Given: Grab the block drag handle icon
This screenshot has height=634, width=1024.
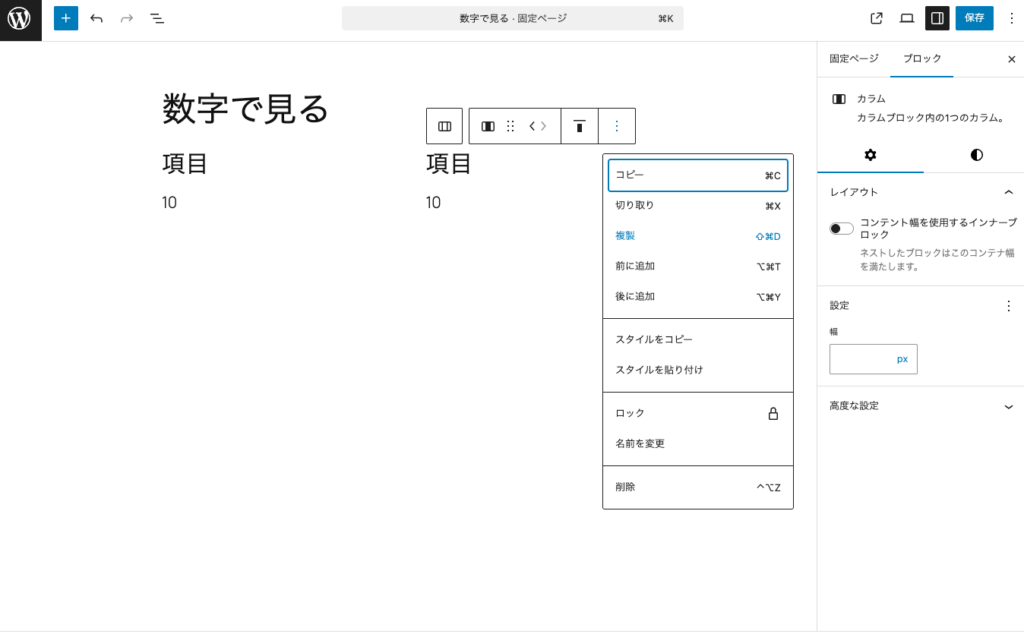Looking at the screenshot, I should point(510,126).
